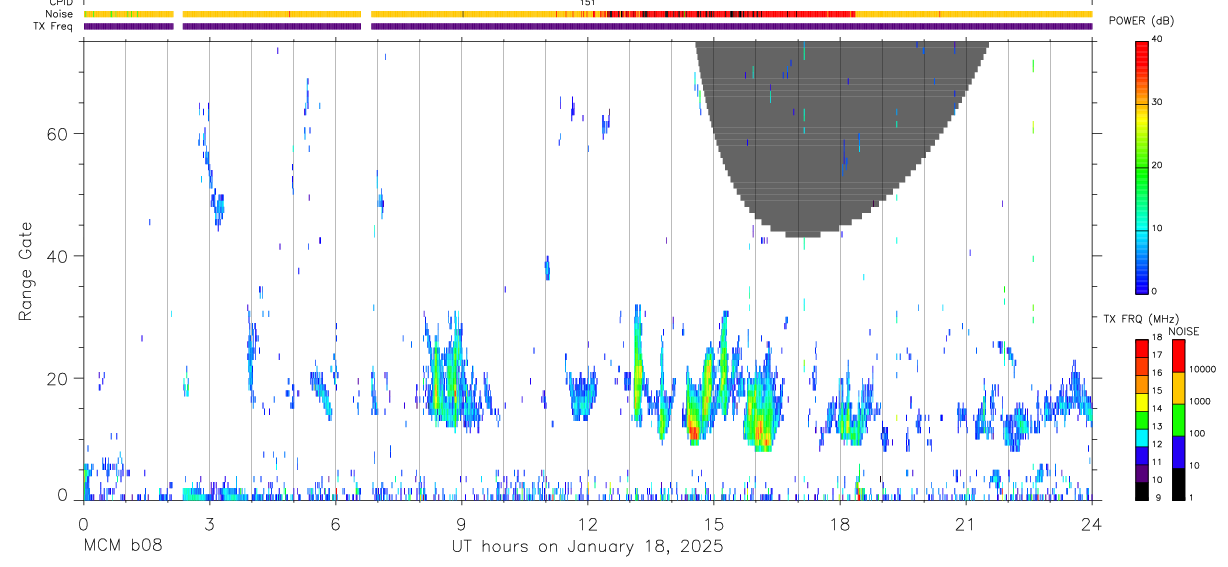Click the 'POWER (dB)' legend title
The width and height of the screenshot is (1228, 567).
pos(1142,21)
